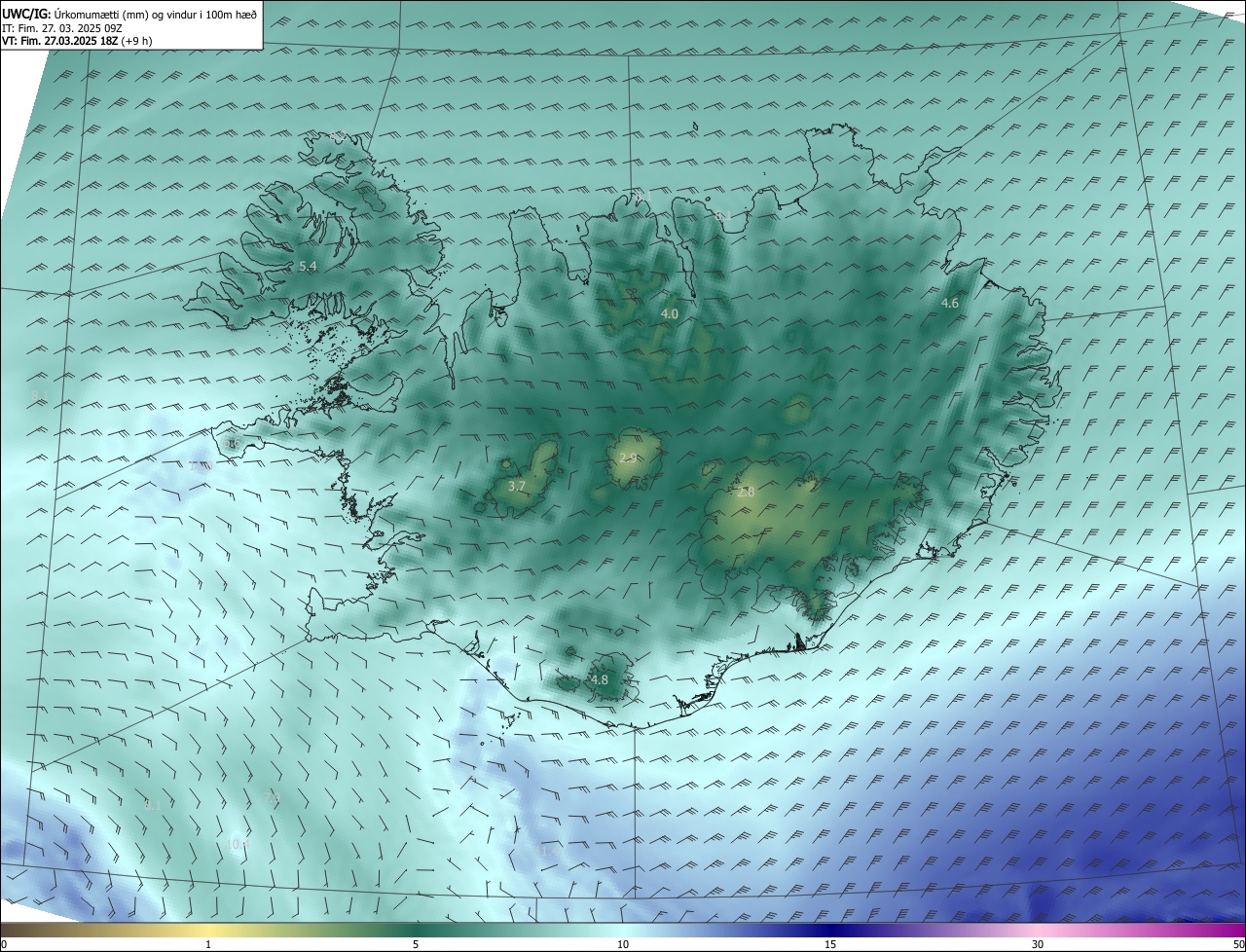Click the 4.6 value in east Iceland
This screenshot has width=1246, height=952.
[x=949, y=304]
